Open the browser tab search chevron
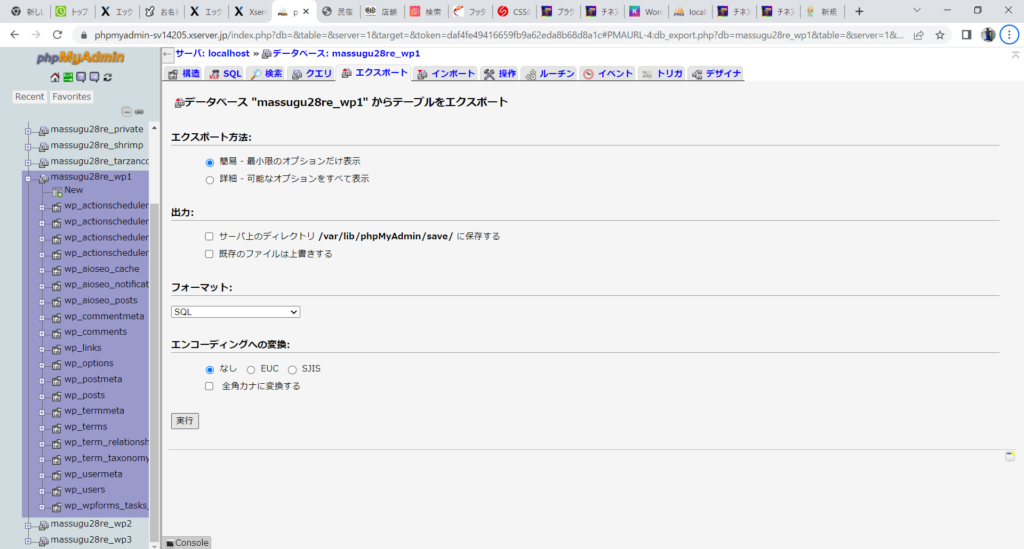 click(x=917, y=11)
